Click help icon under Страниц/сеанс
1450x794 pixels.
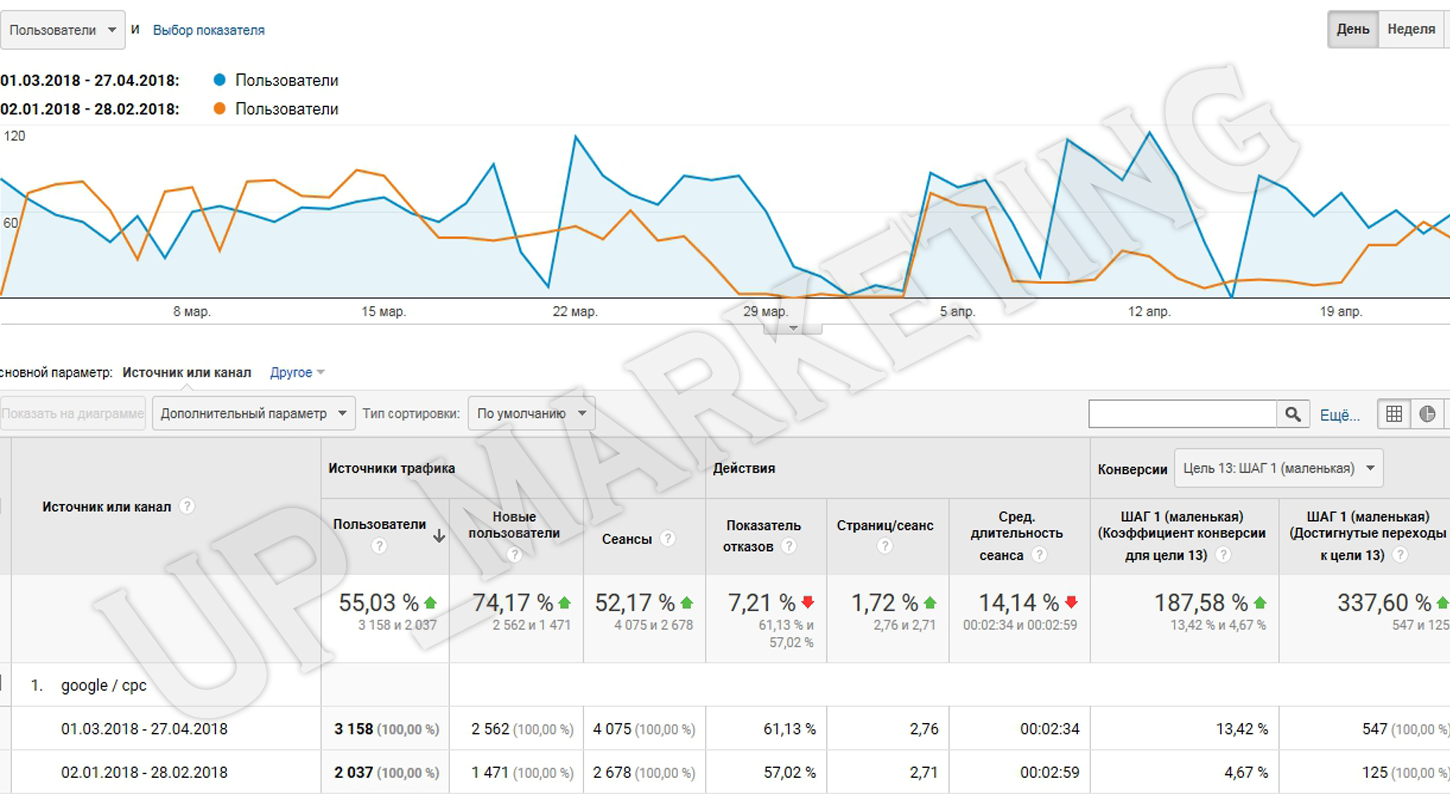884,546
